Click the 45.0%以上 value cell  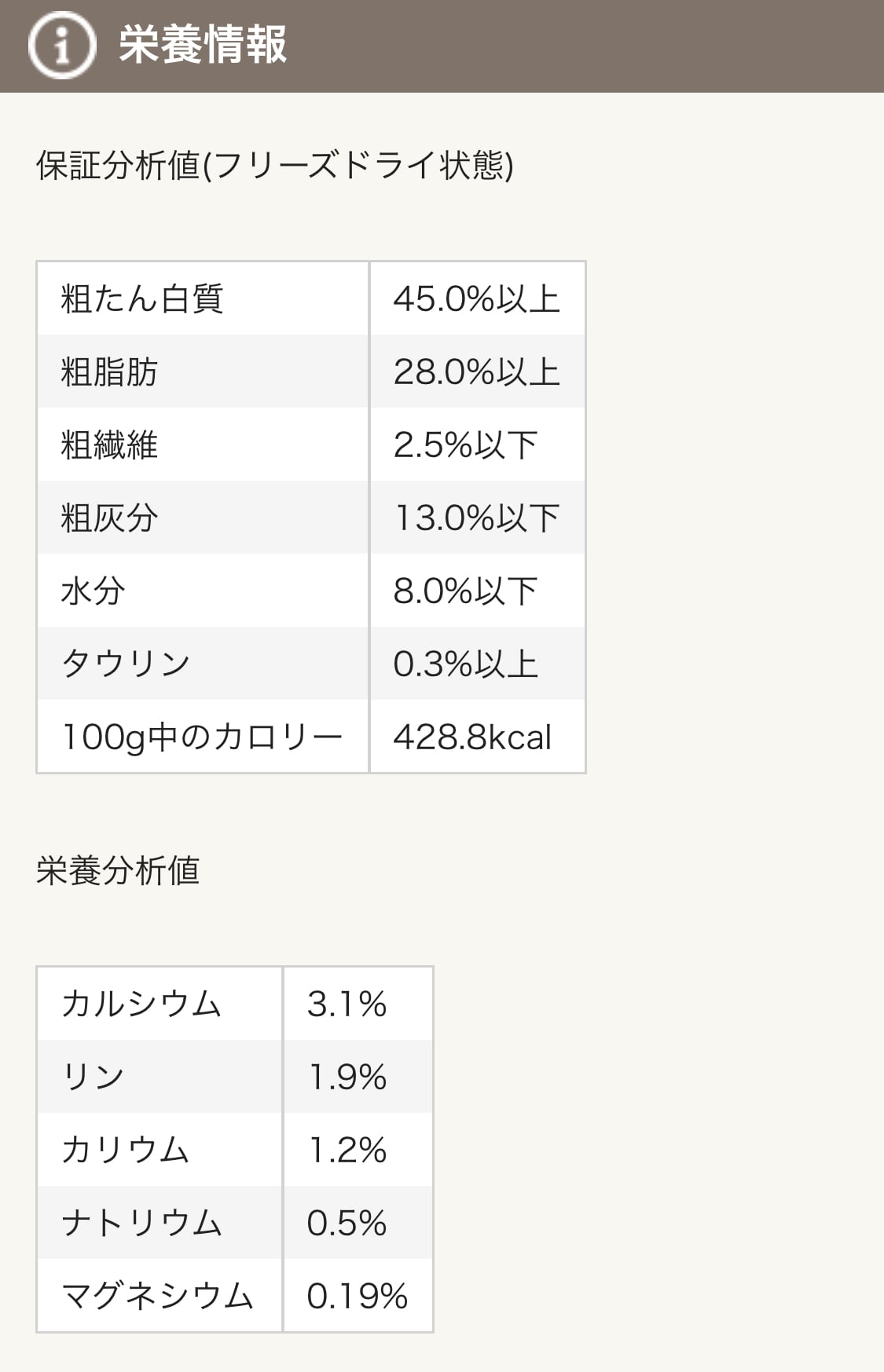476,299
